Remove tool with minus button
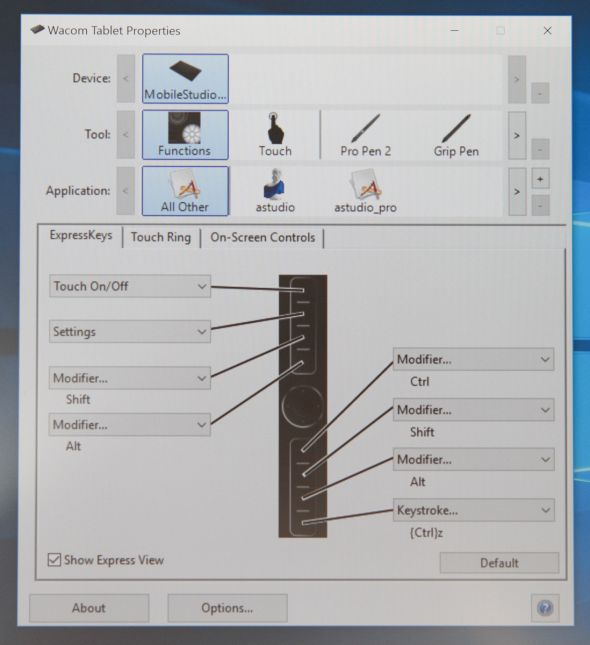Viewport: 590px width, 645px height. point(540,149)
